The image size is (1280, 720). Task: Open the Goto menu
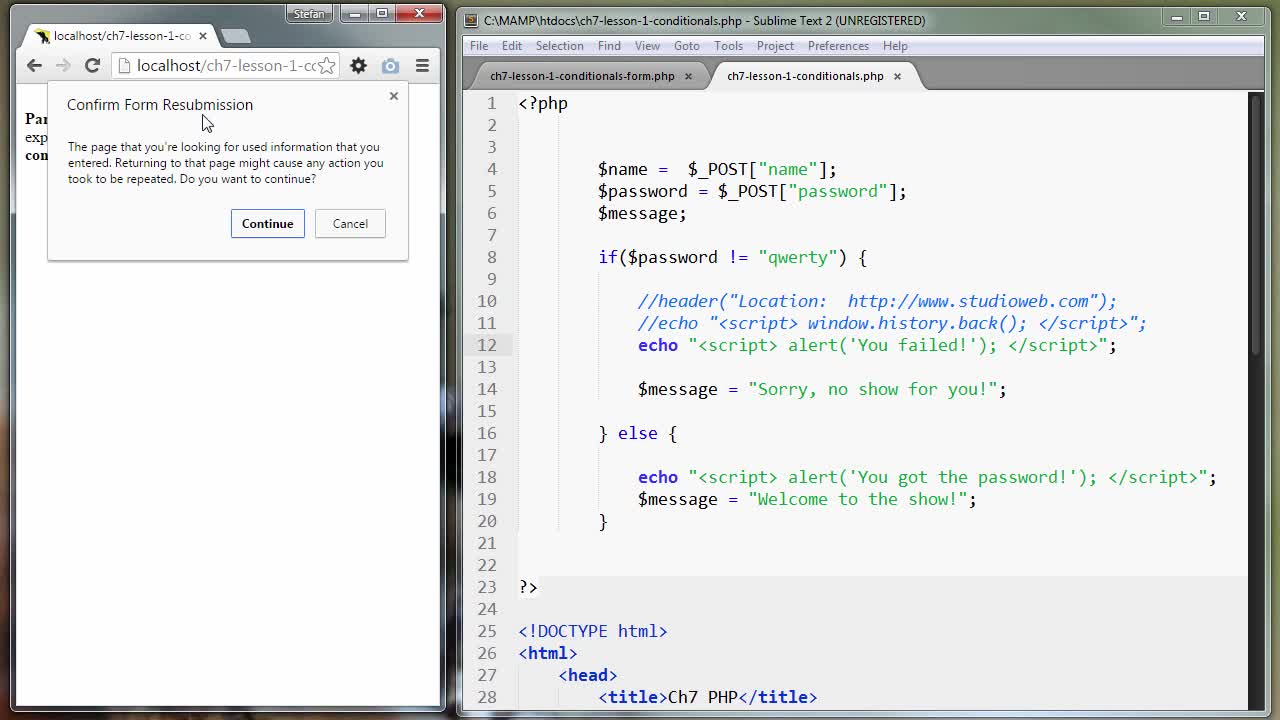pyautogui.click(x=687, y=46)
